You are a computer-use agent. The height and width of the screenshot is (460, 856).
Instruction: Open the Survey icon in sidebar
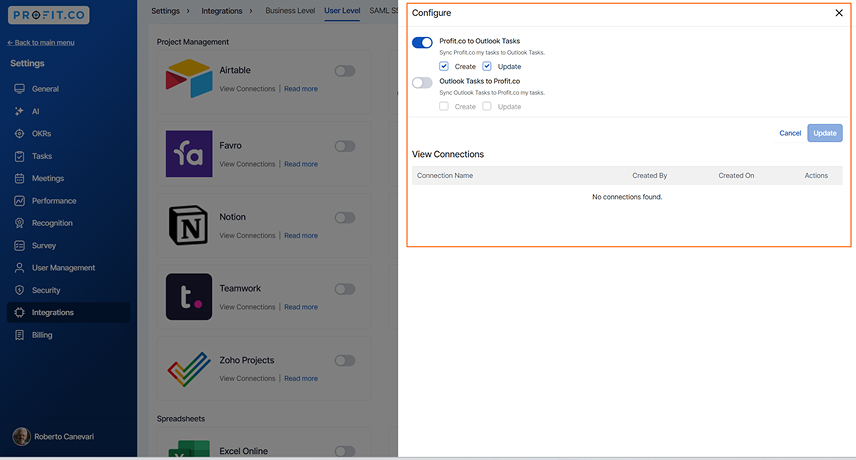pos(20,246)
